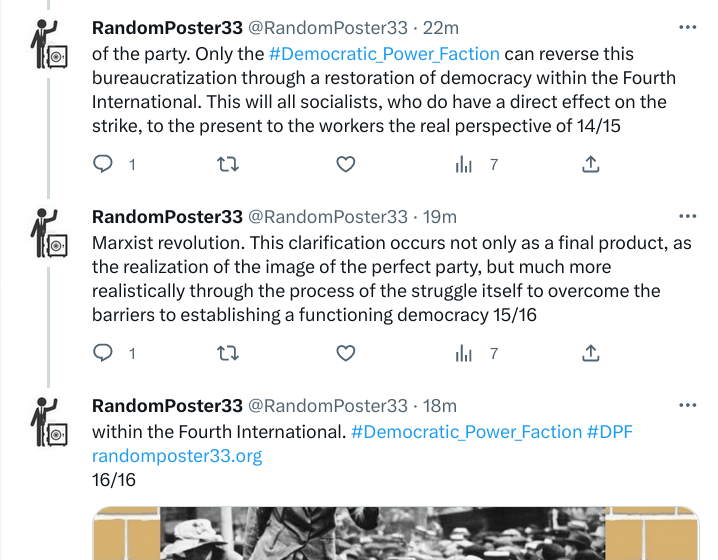Viewport: 718px width, 560px height.
Task: View analytics of the 15/16 tweet
Action: click(x=464, y=352)
